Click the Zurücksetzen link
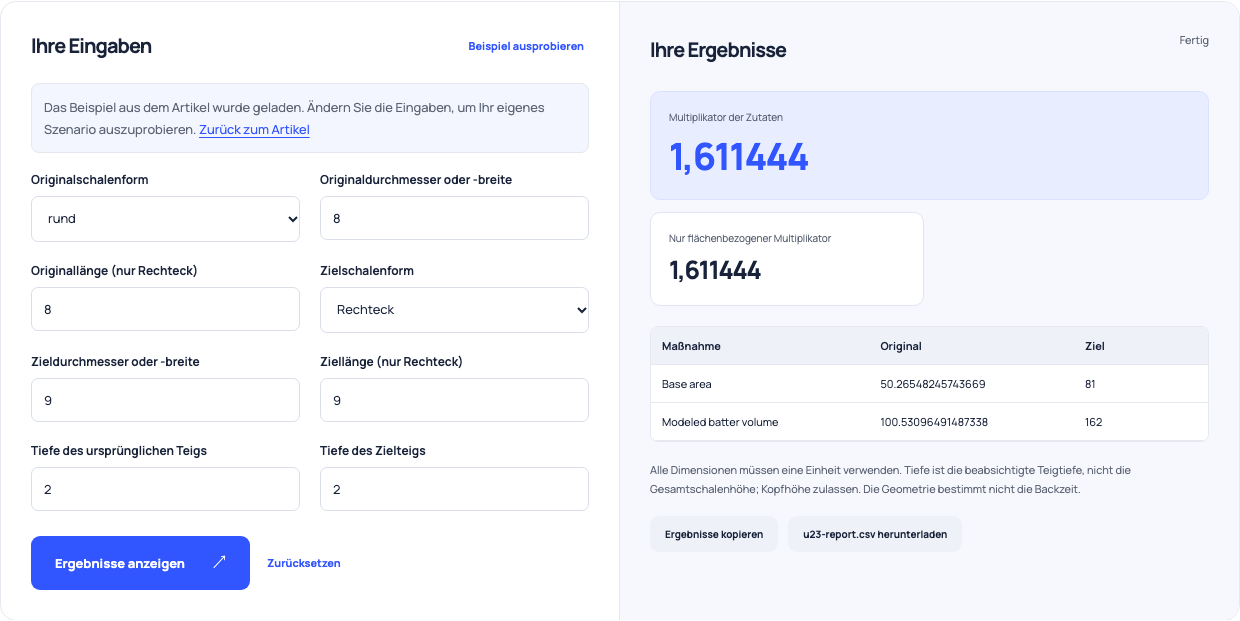 coord(304,563)
